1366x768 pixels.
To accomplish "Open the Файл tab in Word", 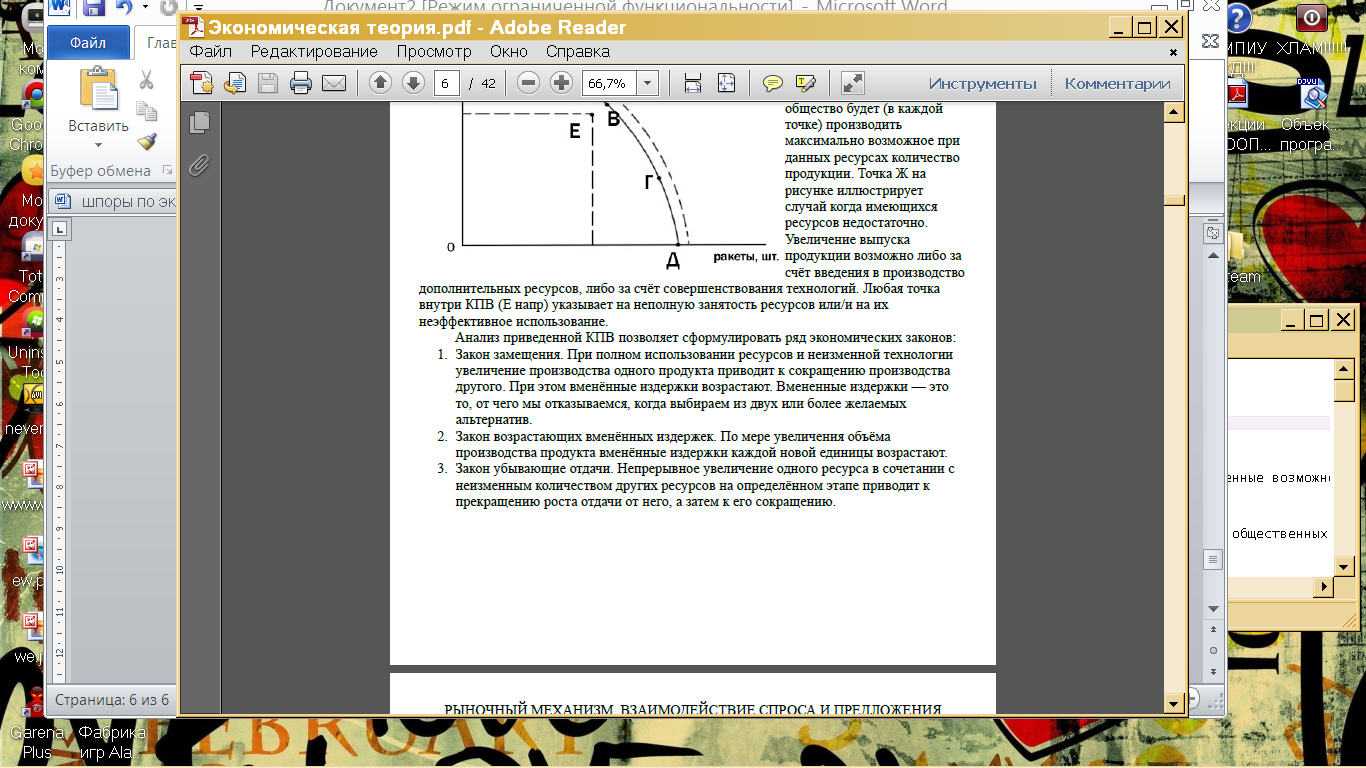I will [x=89, y=43].
